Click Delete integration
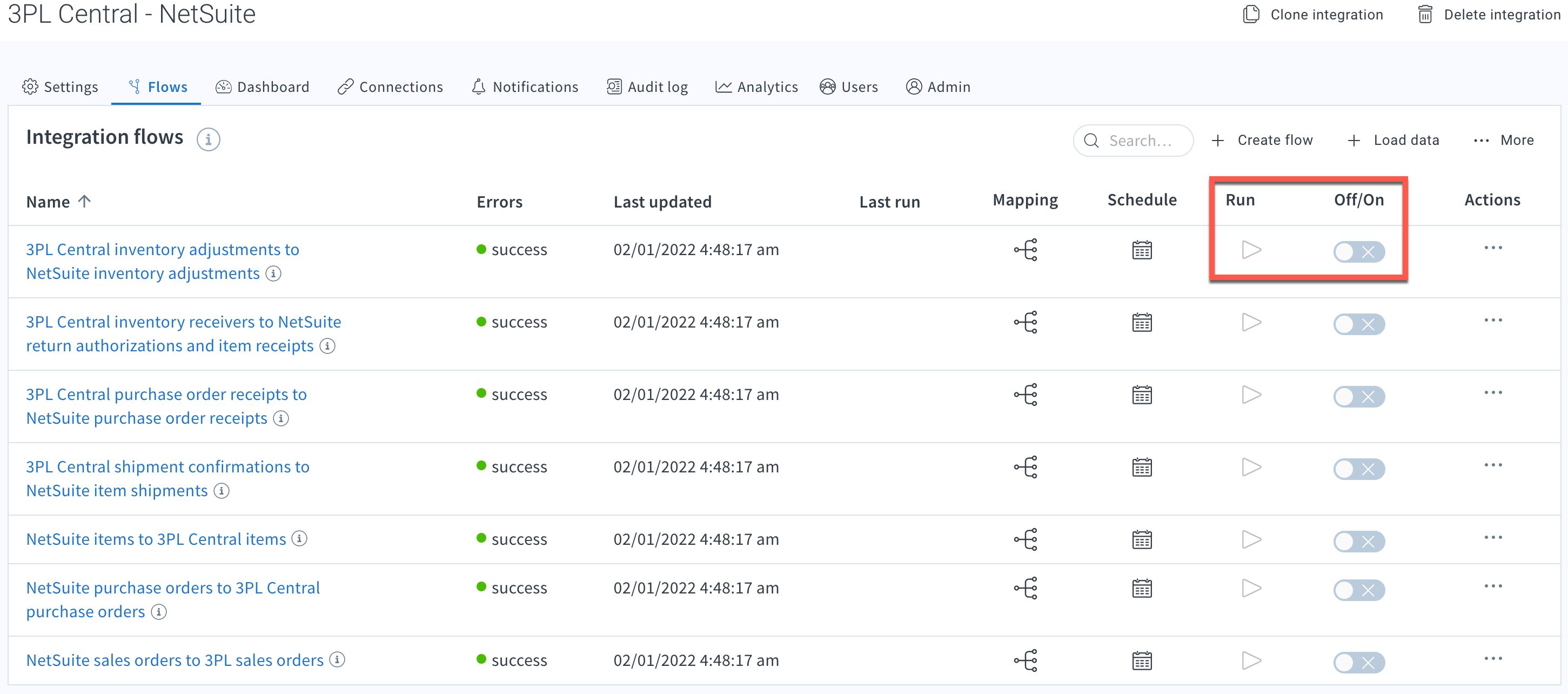This screenshot has width=1568, height=694. tap(1489, 14)
